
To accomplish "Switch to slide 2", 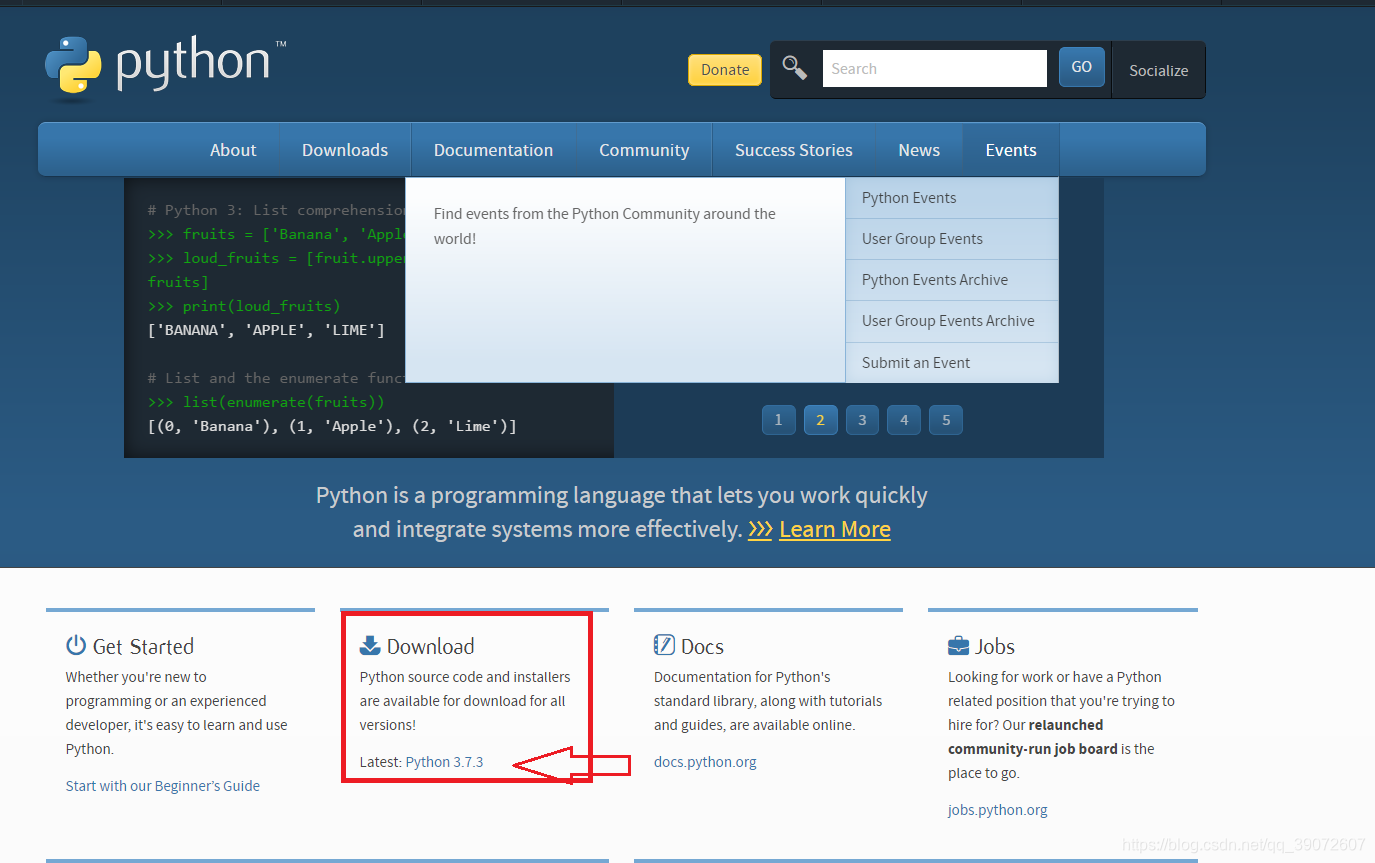I will [x=820, y=420].
